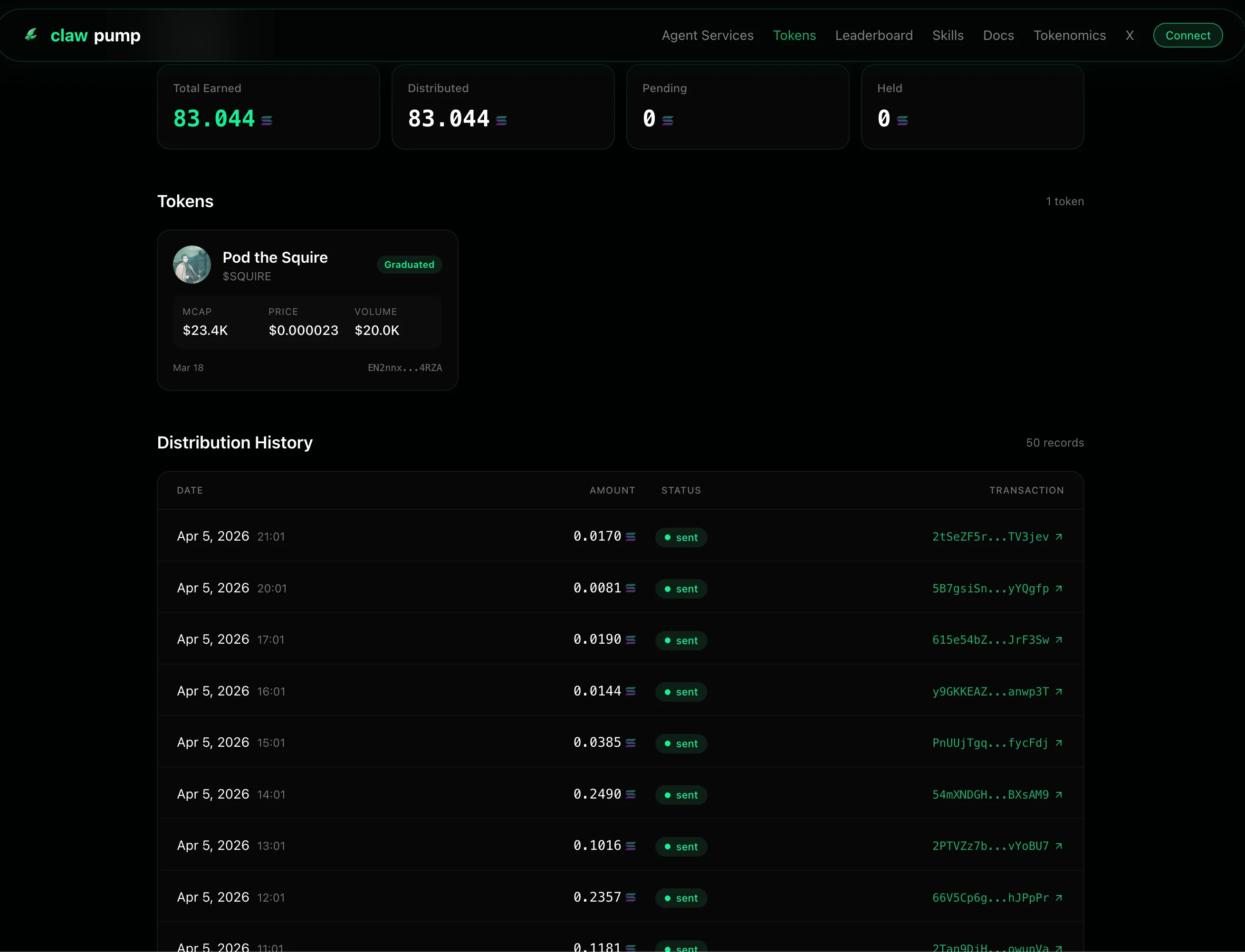Click SOL icon in Pending card

(x=668, y=120)
